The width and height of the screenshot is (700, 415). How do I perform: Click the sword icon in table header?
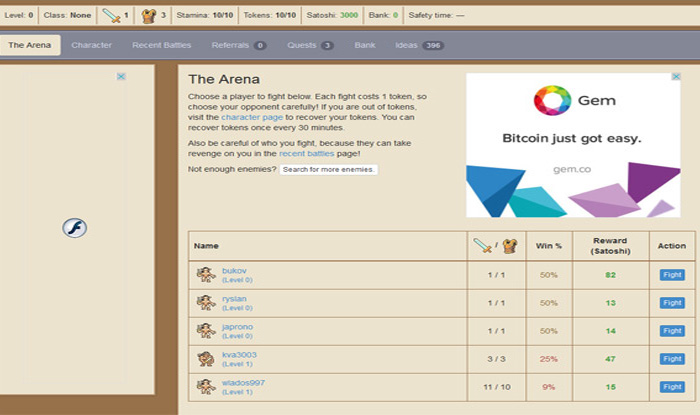[x=482, y=245]
